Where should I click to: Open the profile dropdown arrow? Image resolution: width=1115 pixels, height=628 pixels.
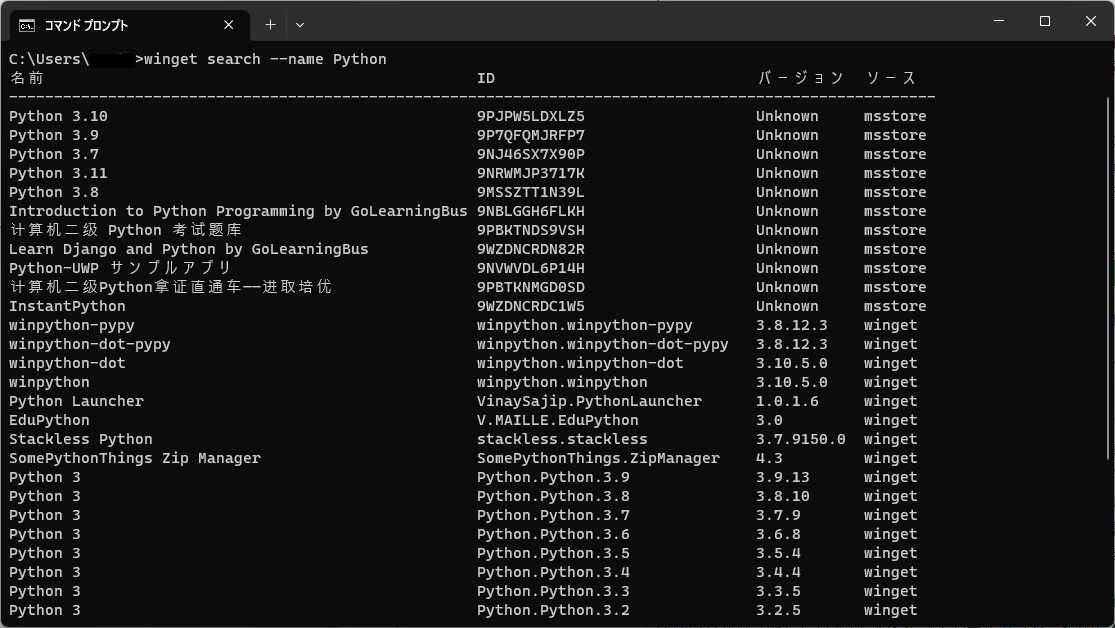coord(300,25)
